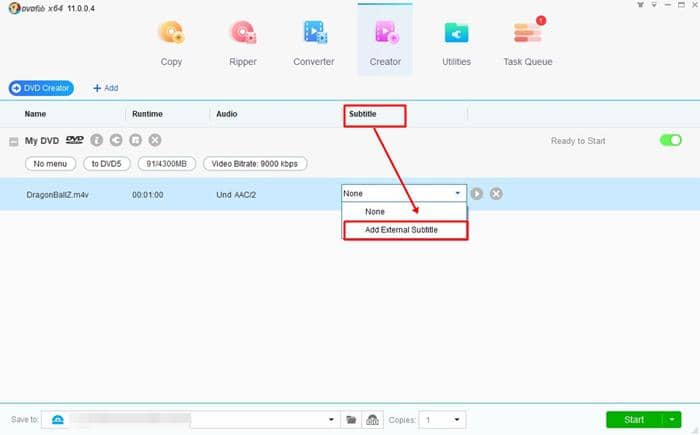Open the Converter module
This screenshot has width=700, height=435.
(314, 42)
